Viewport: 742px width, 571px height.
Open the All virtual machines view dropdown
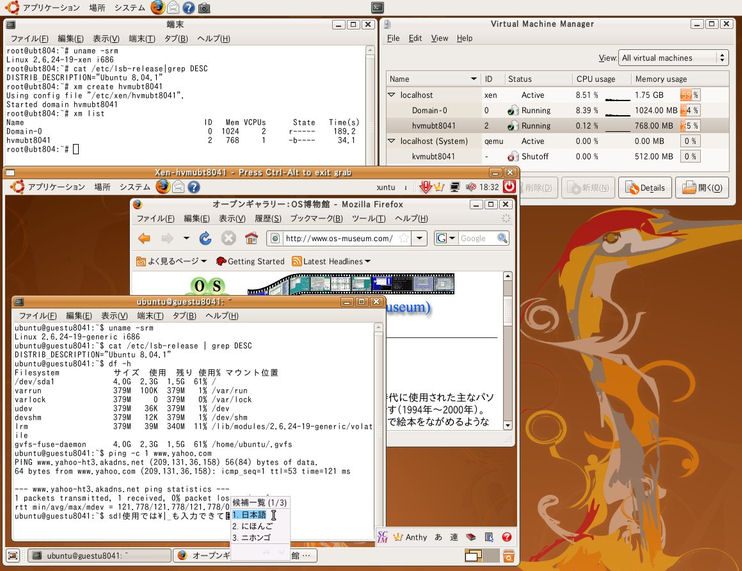673,58
